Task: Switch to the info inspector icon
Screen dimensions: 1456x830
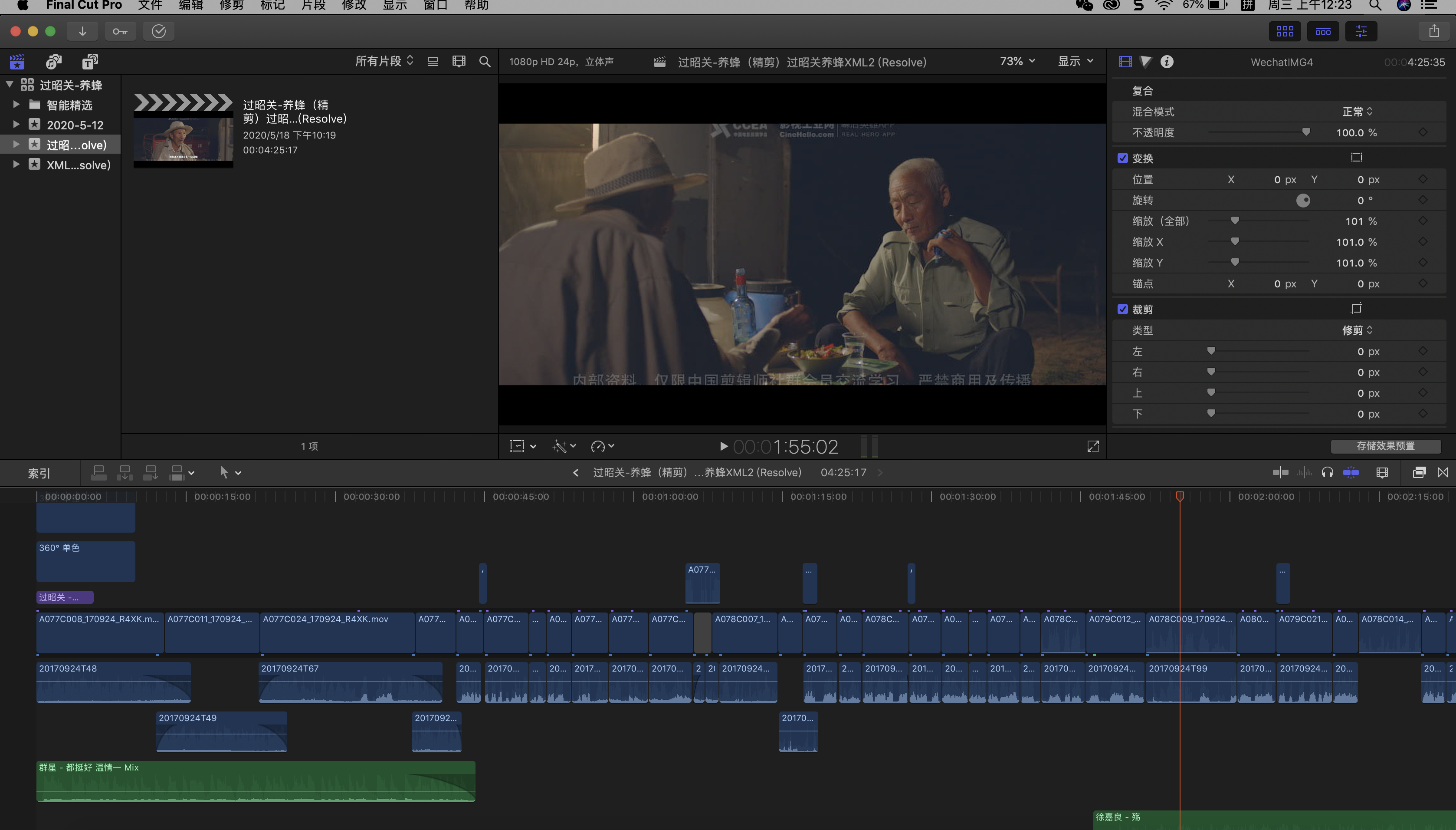Action: (x=1166, y=62)
